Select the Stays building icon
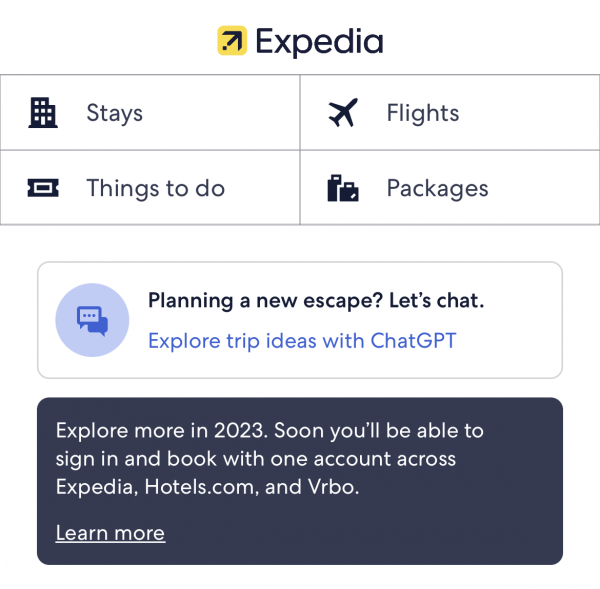Screen dimensions: 600x589 43,113
